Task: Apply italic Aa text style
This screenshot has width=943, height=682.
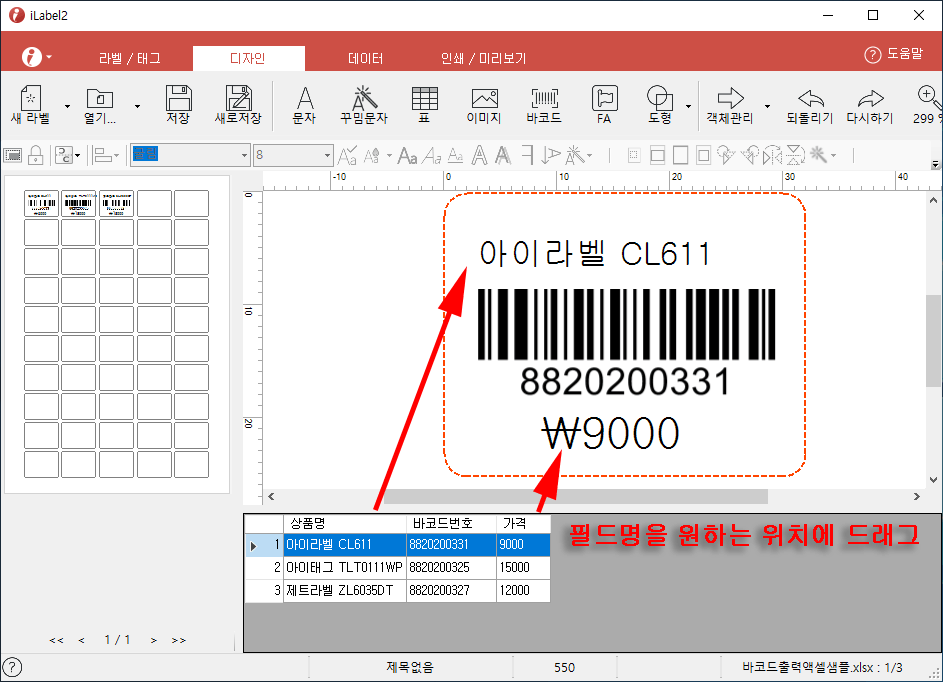Action: click(x=432, y=156)
